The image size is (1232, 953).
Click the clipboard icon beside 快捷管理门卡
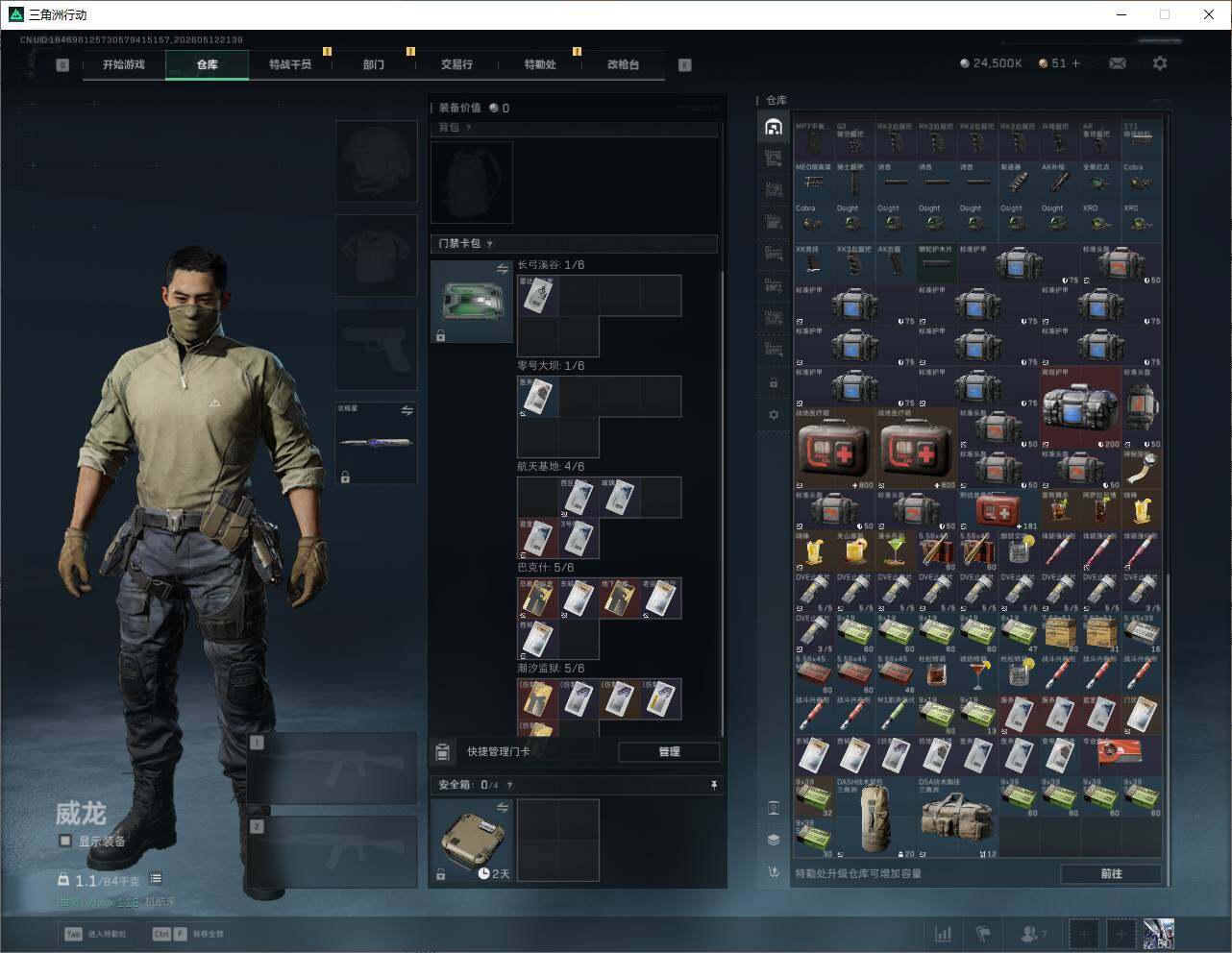click(x=443, y=751)
